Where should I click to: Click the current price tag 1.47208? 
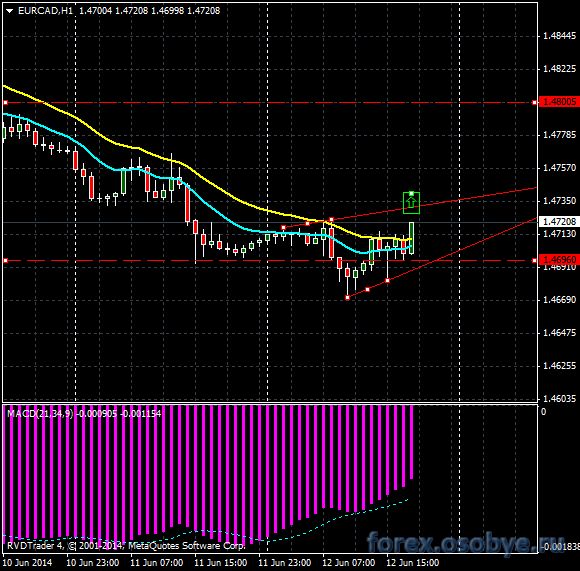point(560,222)
